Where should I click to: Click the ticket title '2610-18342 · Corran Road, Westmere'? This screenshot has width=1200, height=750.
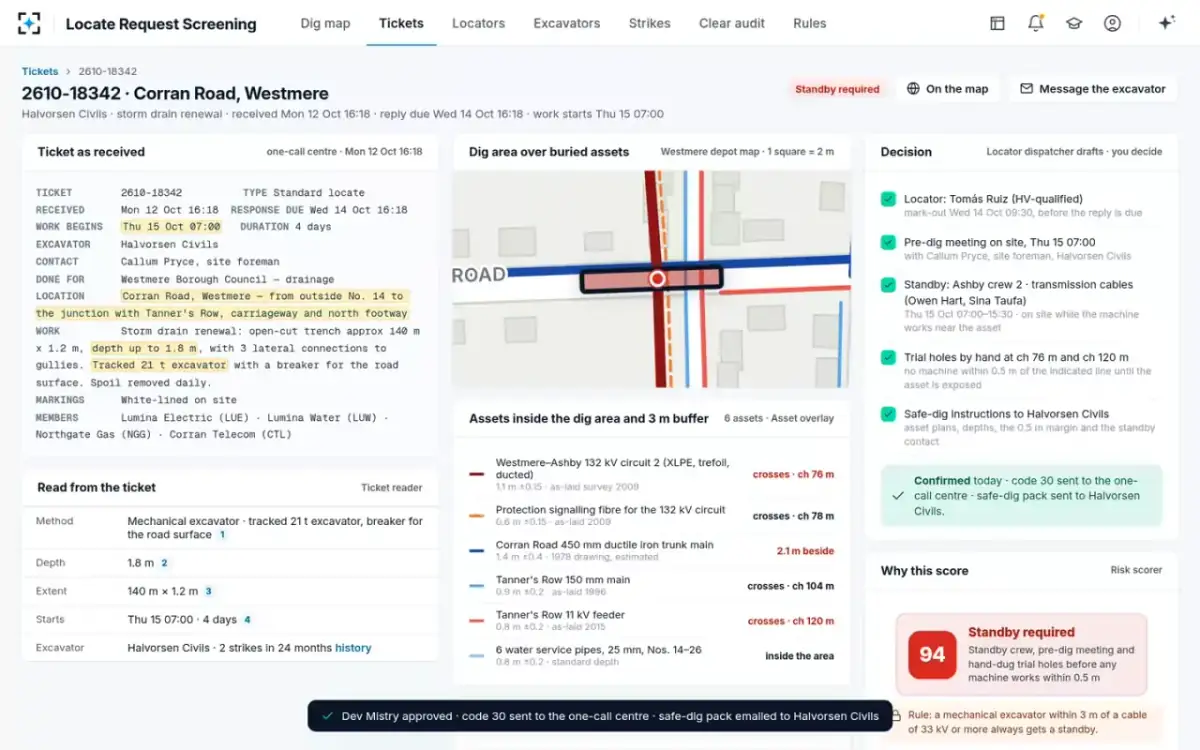[175, 93]
